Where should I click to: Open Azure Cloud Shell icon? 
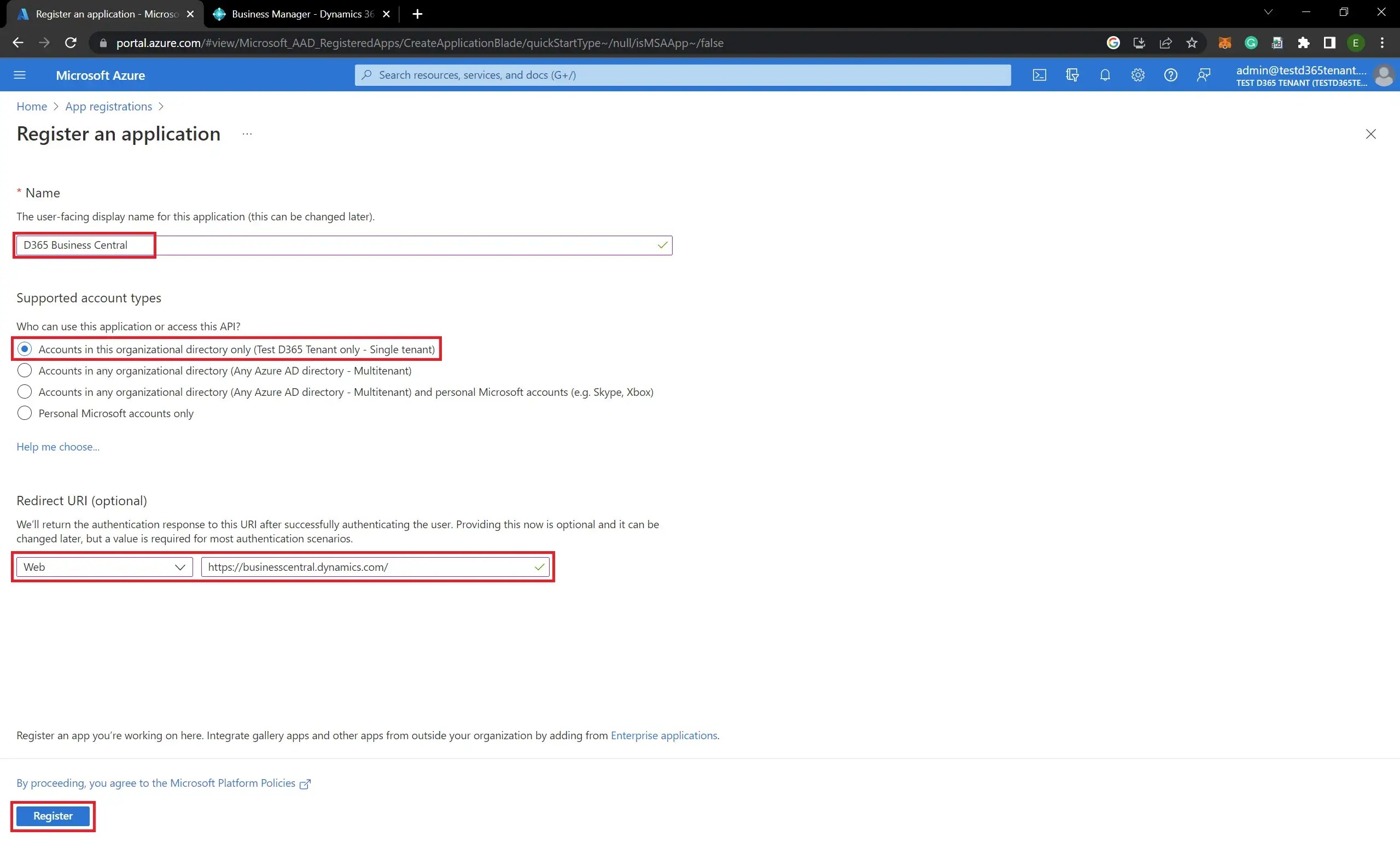(x=1039, y=75)
